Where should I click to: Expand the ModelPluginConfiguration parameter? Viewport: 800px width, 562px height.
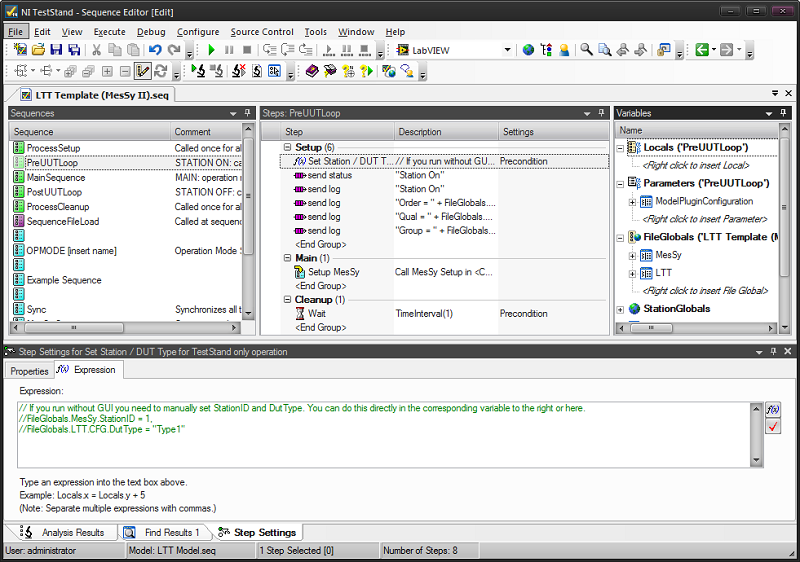click(632, 202)
